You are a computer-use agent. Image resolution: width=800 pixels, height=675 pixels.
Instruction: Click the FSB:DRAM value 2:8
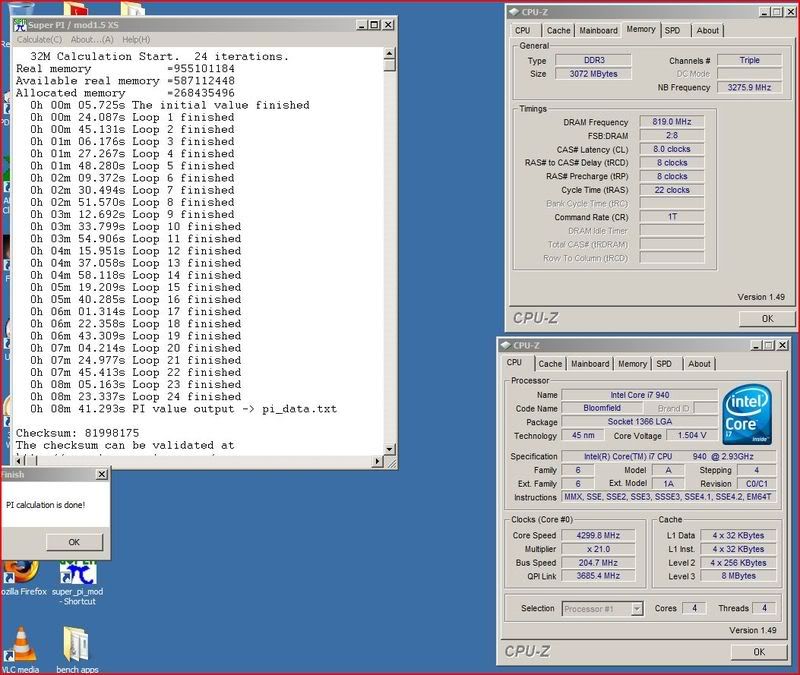tap(672, 135)
